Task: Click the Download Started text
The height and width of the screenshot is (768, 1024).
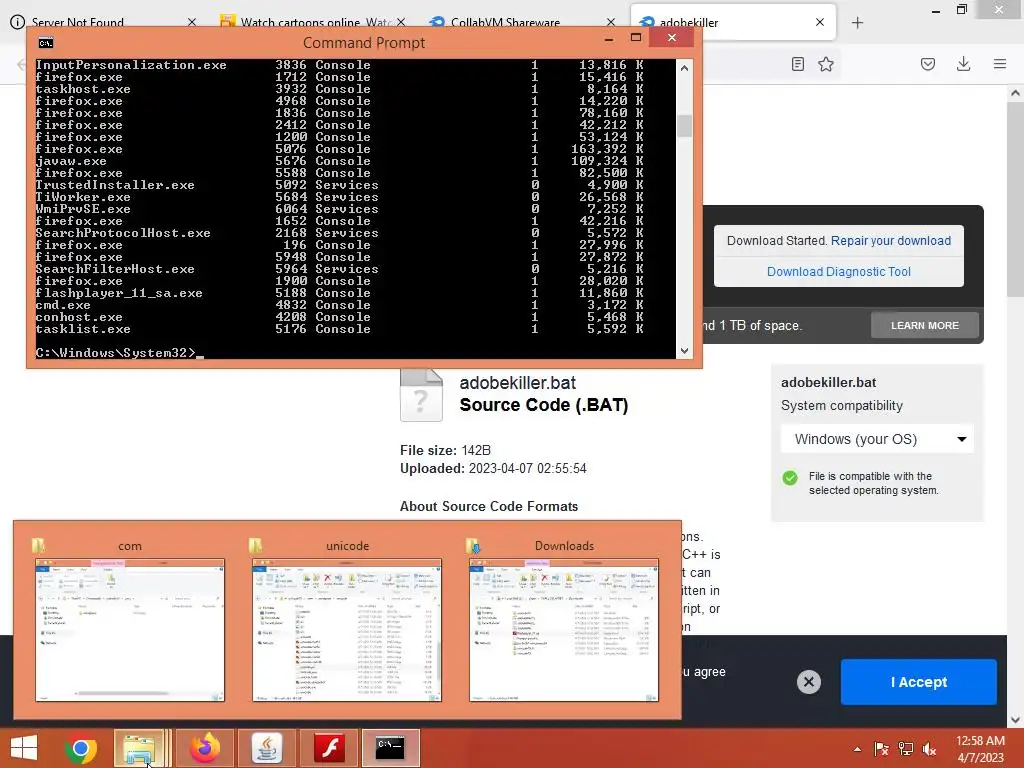Action: pos(777,240)
